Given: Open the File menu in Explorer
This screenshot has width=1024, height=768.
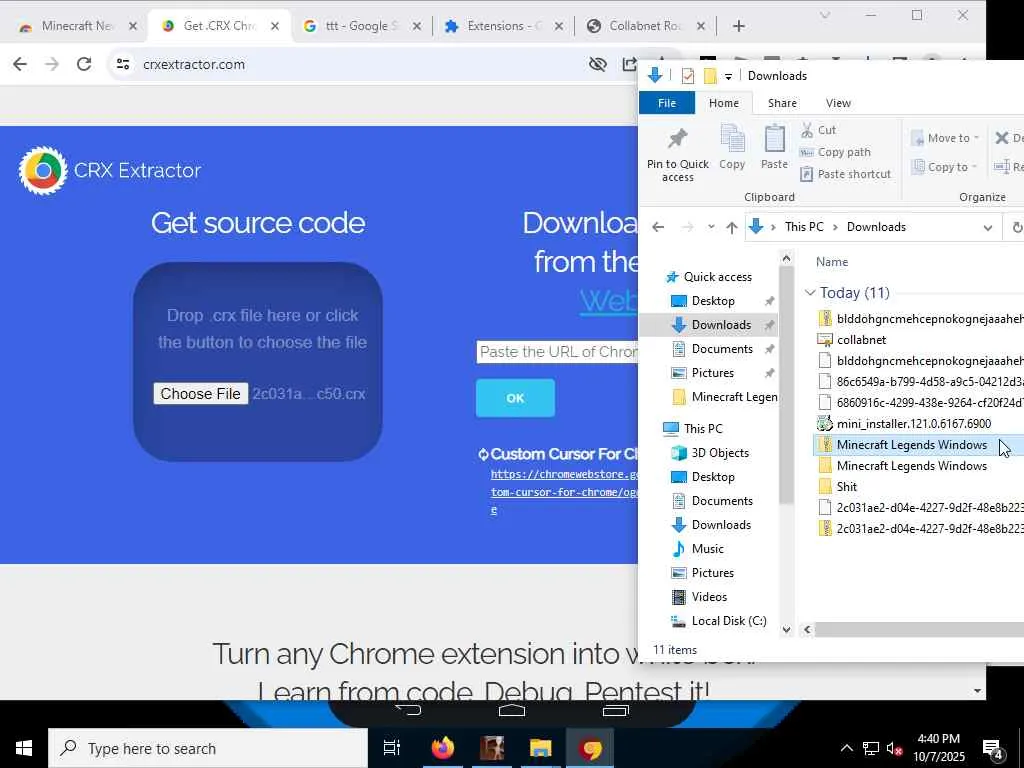Looking at the screenshot, I should point(667,103).
